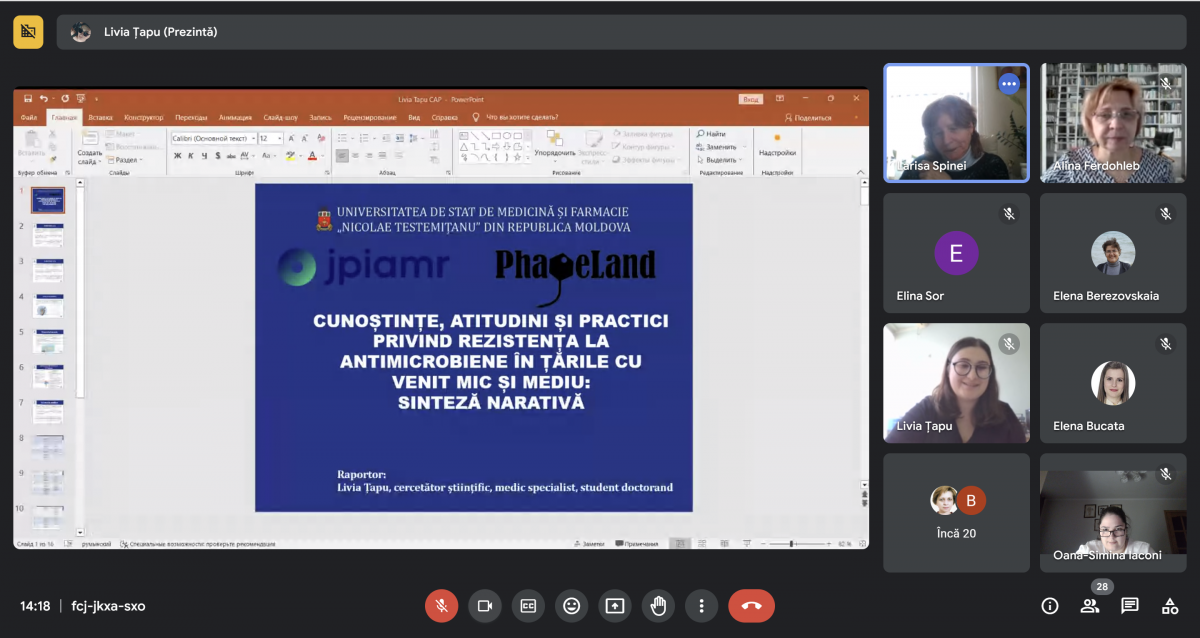Click the options dots on Larisa Spinei's tile
This screenshot has height=638, width=1200.
pos(1009,84)
